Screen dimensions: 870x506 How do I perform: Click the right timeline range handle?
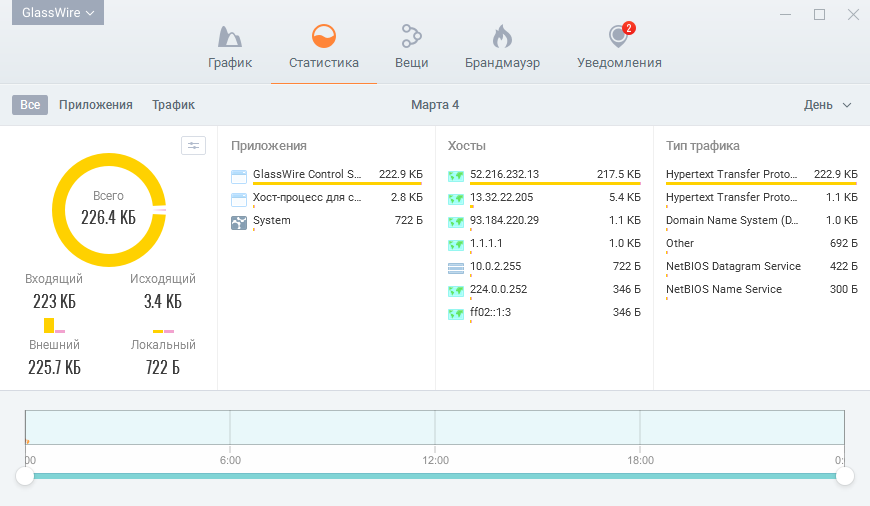click(844, 476)
